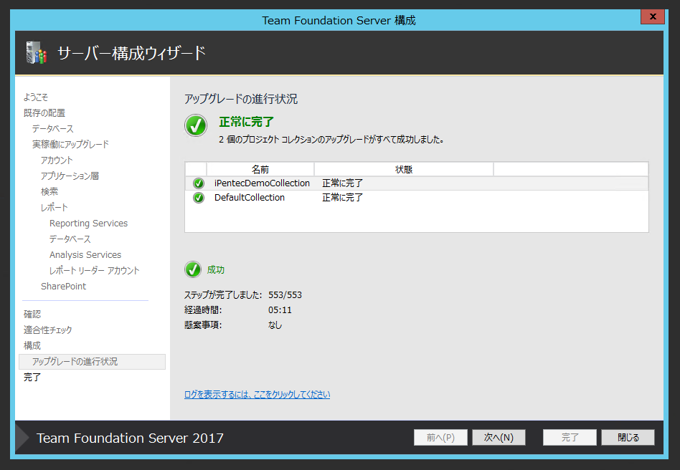Click the 閉じる button

[628, 437]
